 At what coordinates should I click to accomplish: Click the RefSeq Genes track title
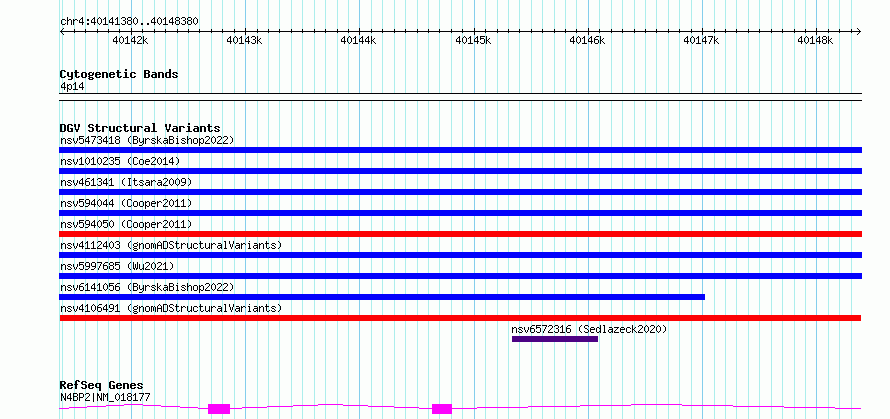click(102, 386)
